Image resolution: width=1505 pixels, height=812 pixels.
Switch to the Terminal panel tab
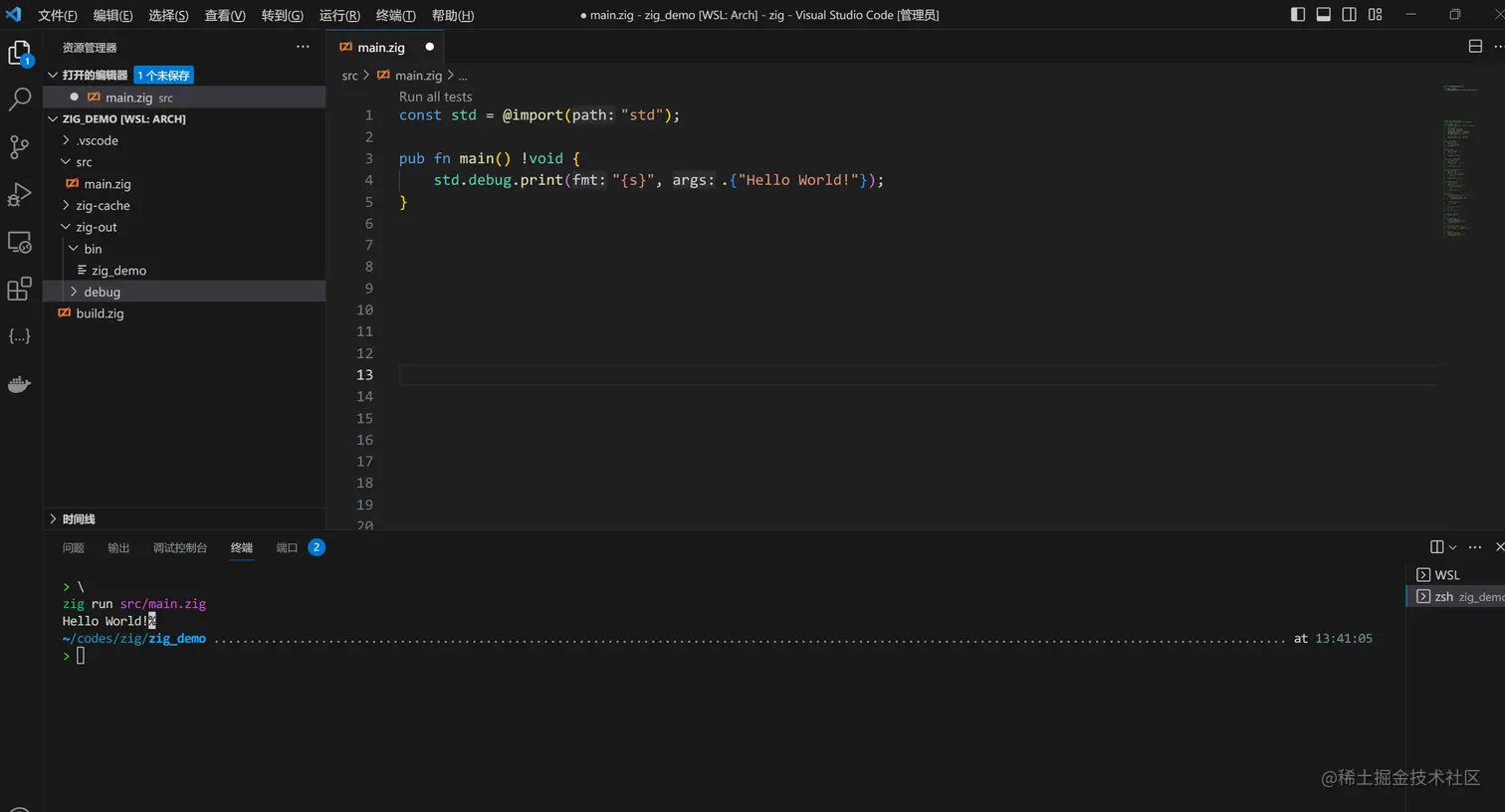click(x=242, y=548)
